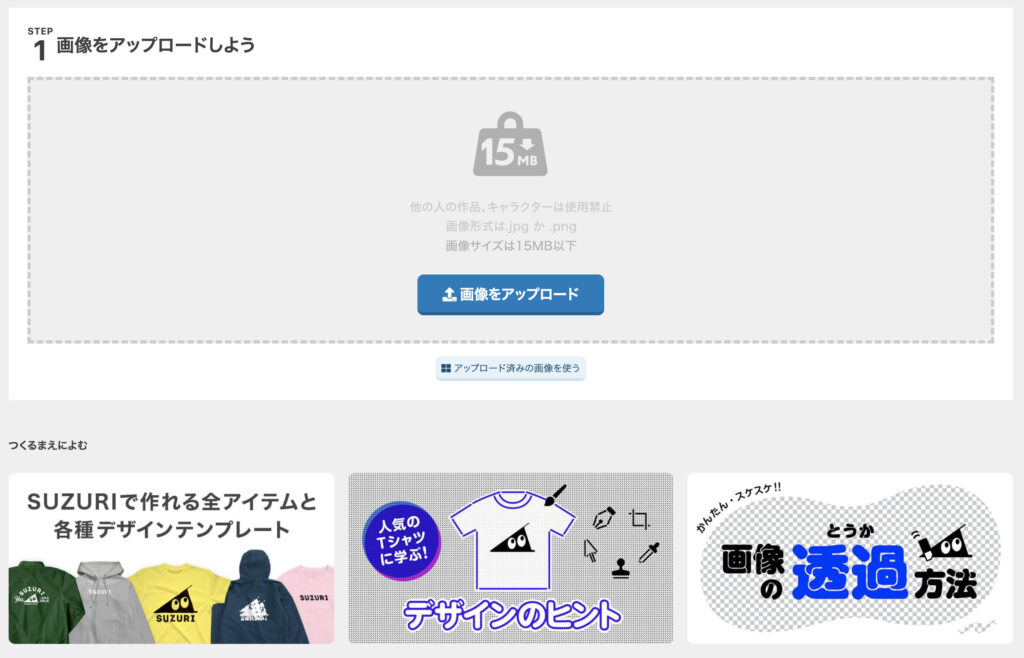This screenshot has width=1024, height=658.
Task: Click the grid icon beside アップロード済みの画像を使う
Action: pos(446,368)
